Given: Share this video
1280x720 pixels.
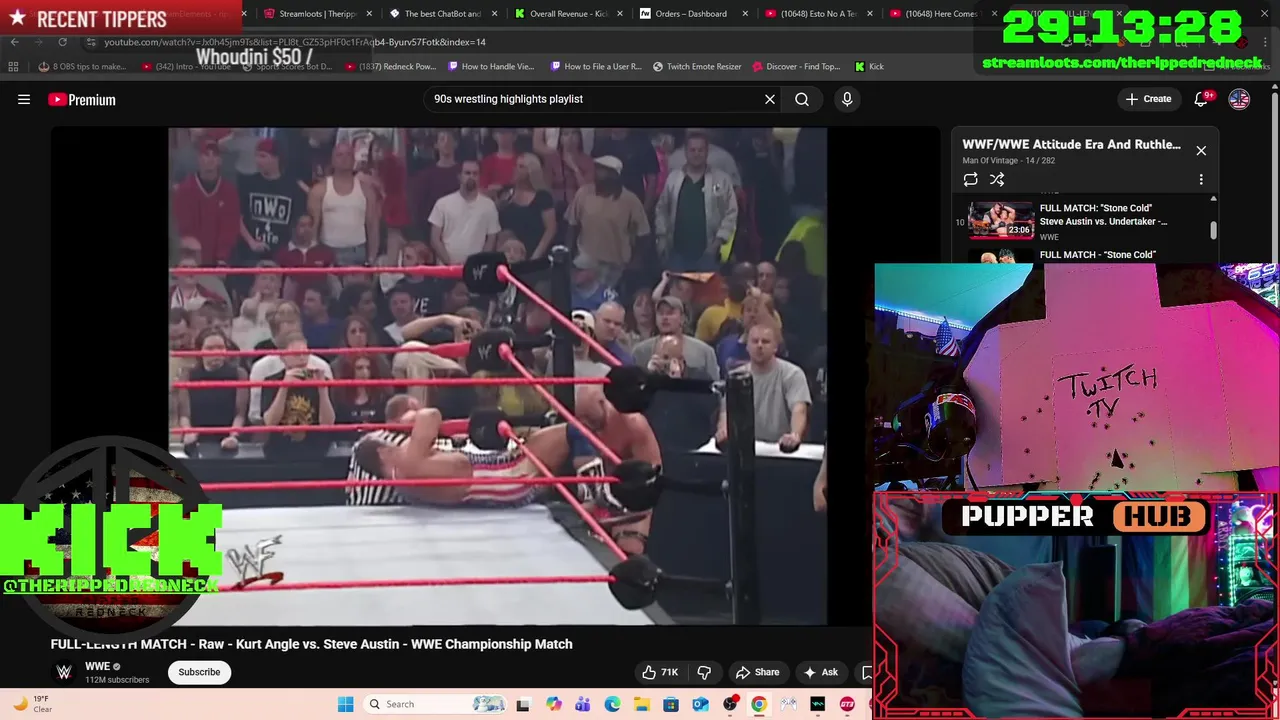Looking at the screenshot, I should [x=757, y=672].
